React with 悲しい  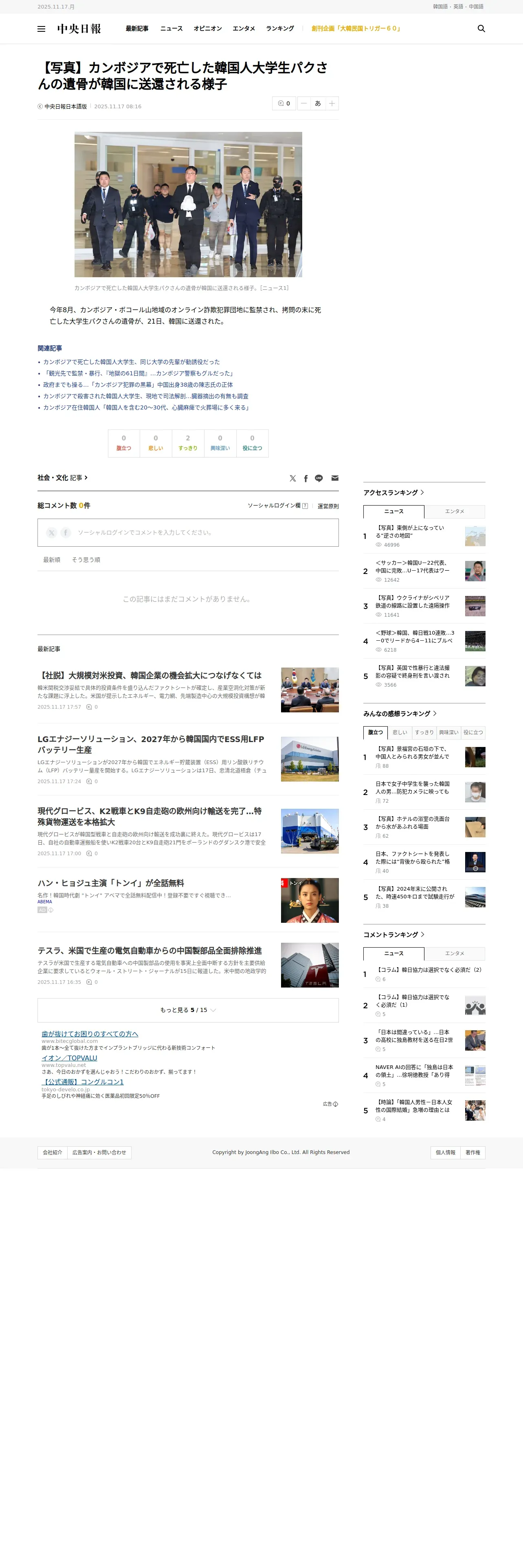(x=156, y=443)
